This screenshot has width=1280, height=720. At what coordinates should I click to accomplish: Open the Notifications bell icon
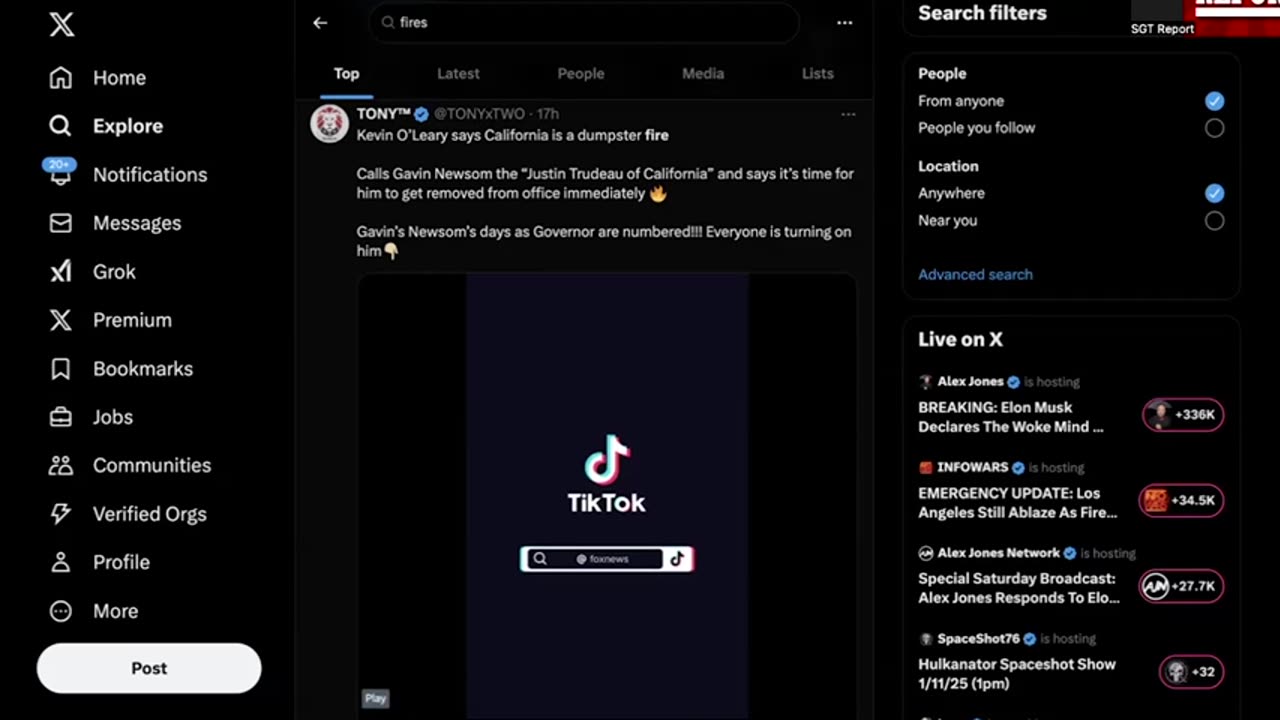[x=60, y=174]
